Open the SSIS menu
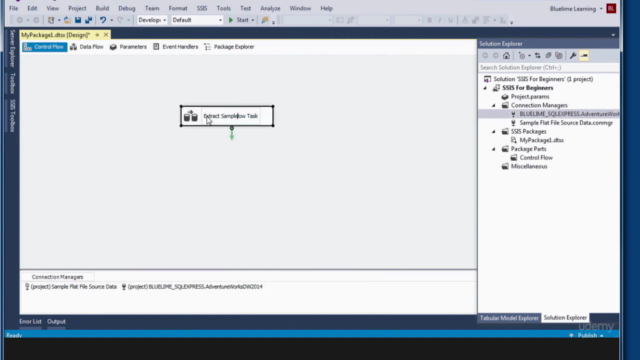 tap(202, 8)
